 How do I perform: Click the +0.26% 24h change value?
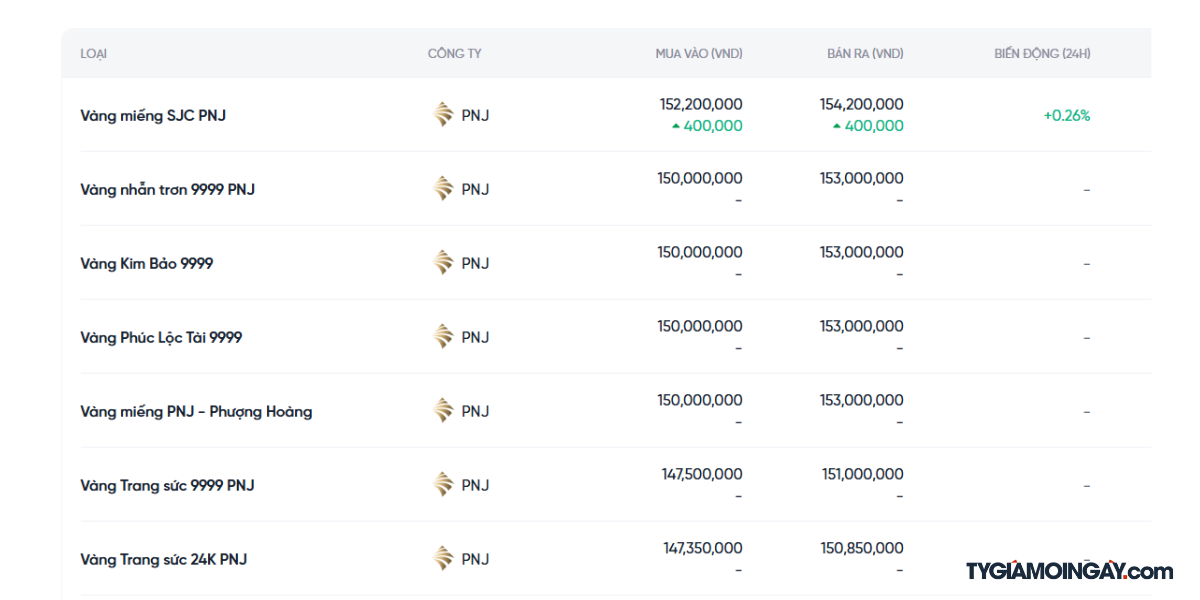click(x=1066, y=116)
